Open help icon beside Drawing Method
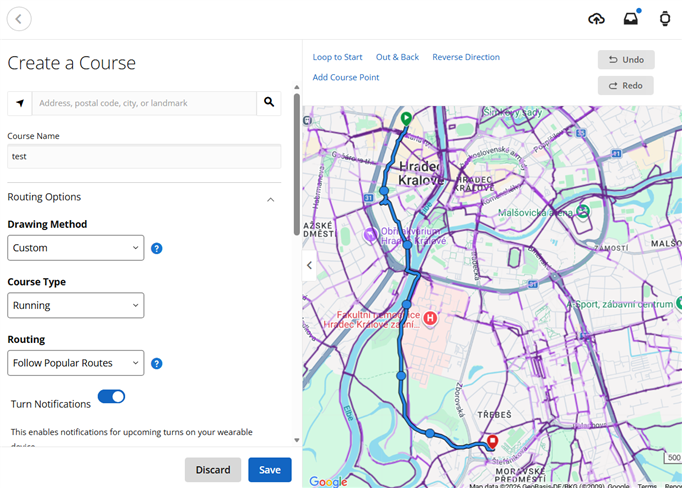 (157, 248)
